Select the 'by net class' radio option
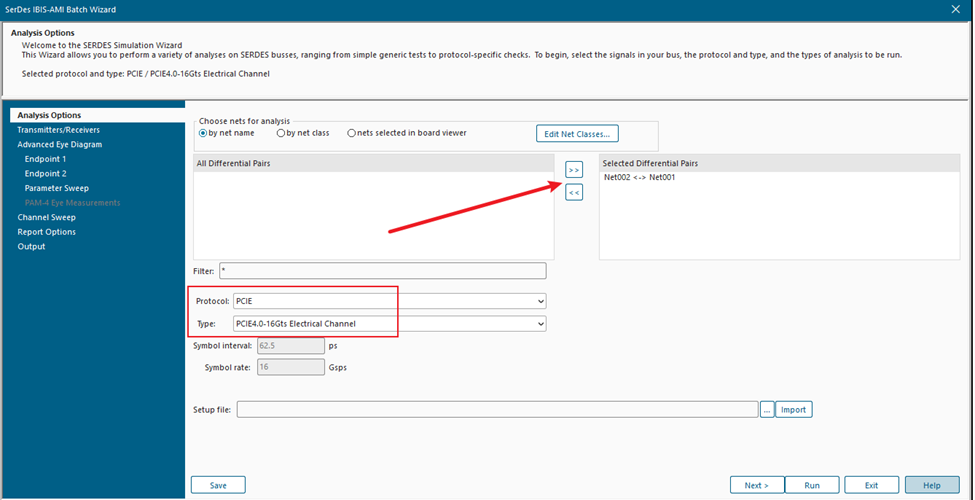The image size is (975, 500). click(280, 133)
